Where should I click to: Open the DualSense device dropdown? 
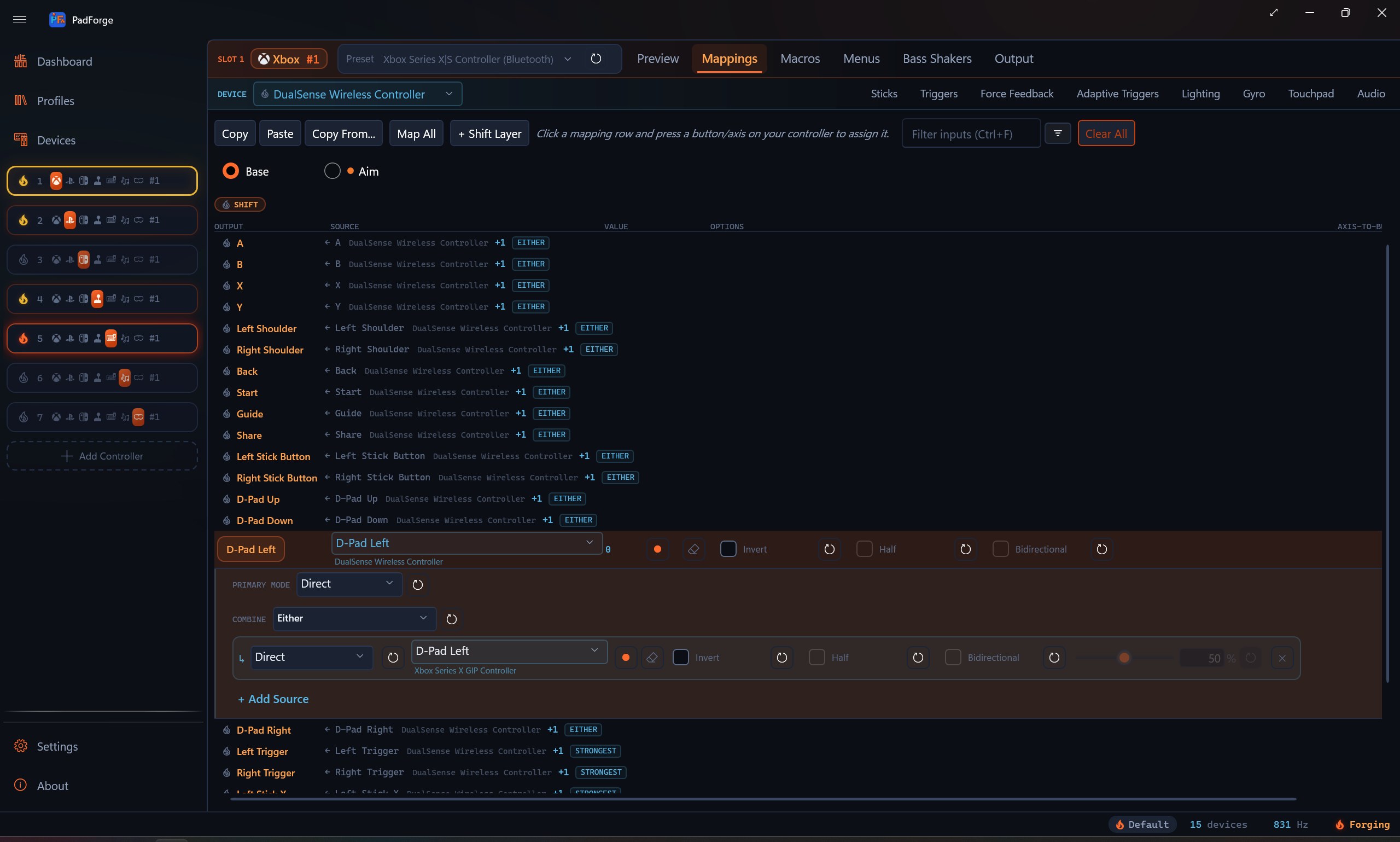point(358,94)
